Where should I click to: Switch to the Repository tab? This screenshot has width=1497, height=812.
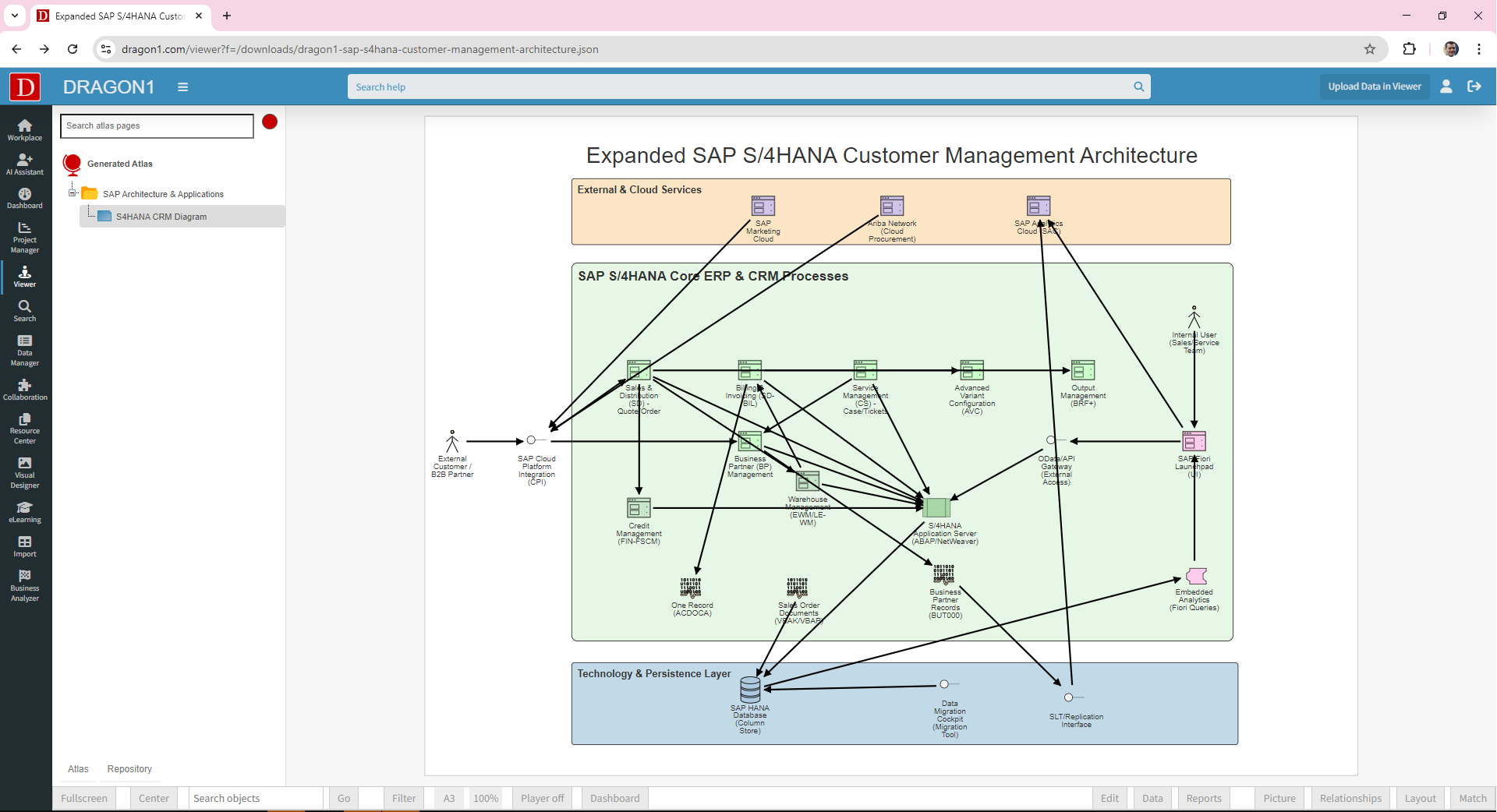pos(129,769)
